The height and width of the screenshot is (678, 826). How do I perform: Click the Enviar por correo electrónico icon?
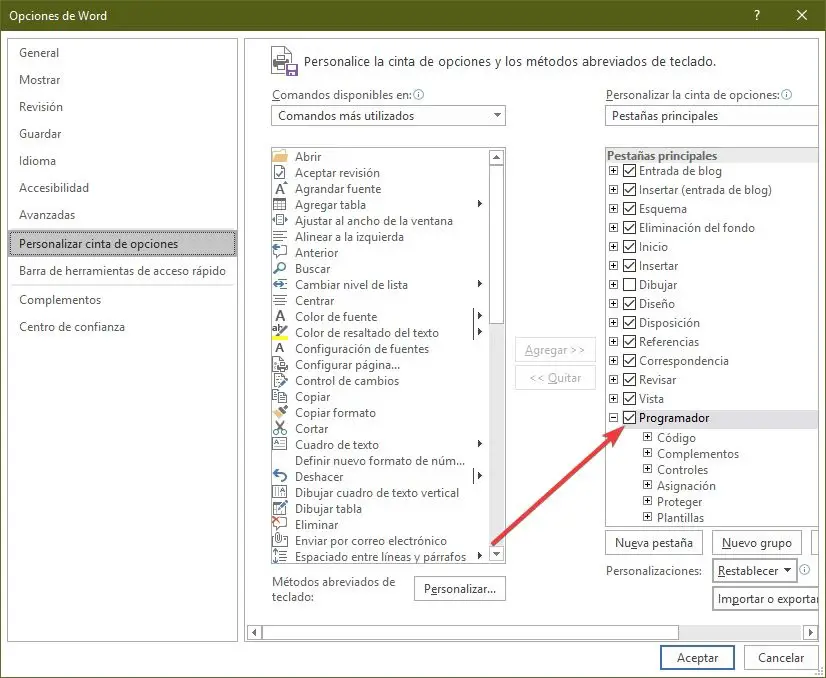coord(280,541)
